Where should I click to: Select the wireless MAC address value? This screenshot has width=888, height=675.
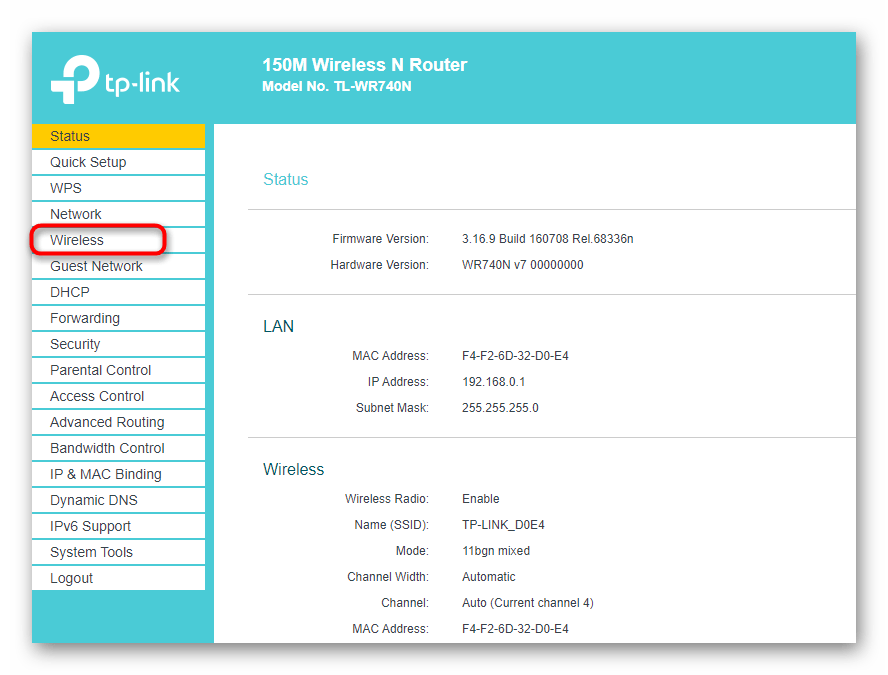point(515,629)
